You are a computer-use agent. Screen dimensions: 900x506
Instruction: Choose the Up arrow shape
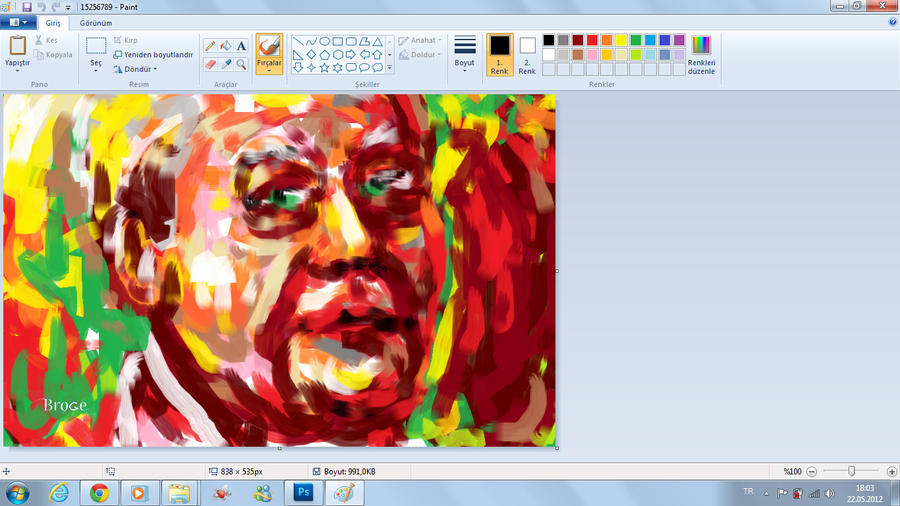[x=377, y=55]
